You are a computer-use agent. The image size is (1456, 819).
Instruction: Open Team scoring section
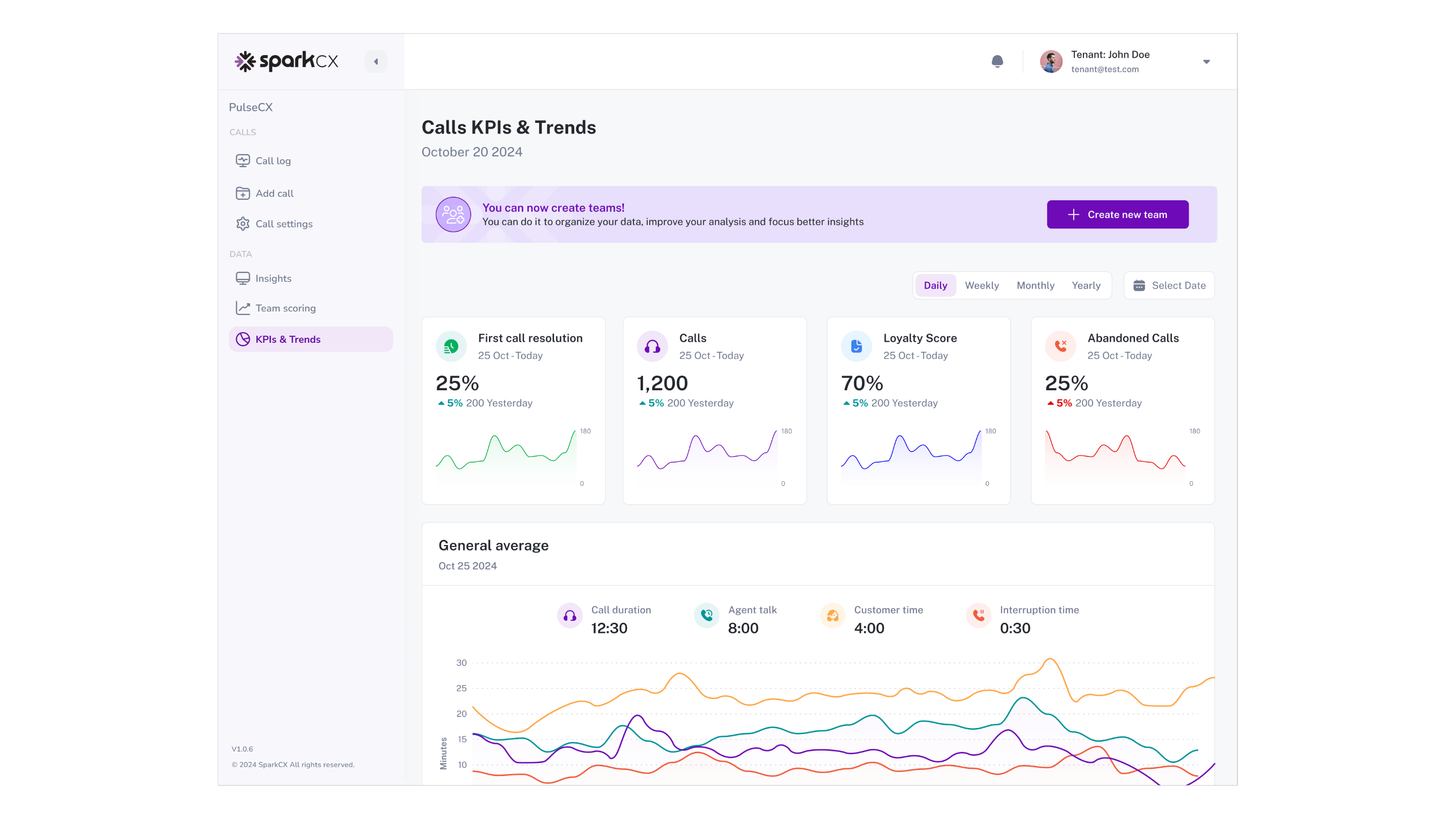tap(311, 308)
